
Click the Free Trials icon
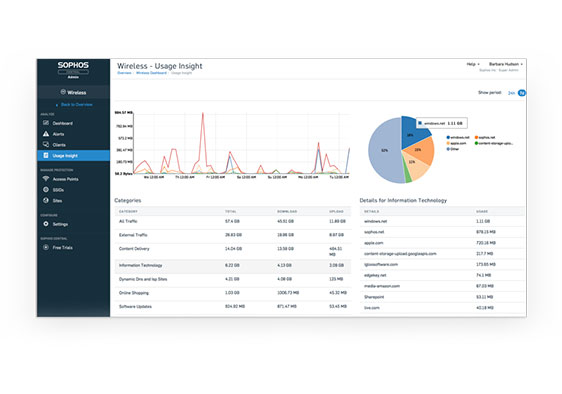[x=46, y=247]
